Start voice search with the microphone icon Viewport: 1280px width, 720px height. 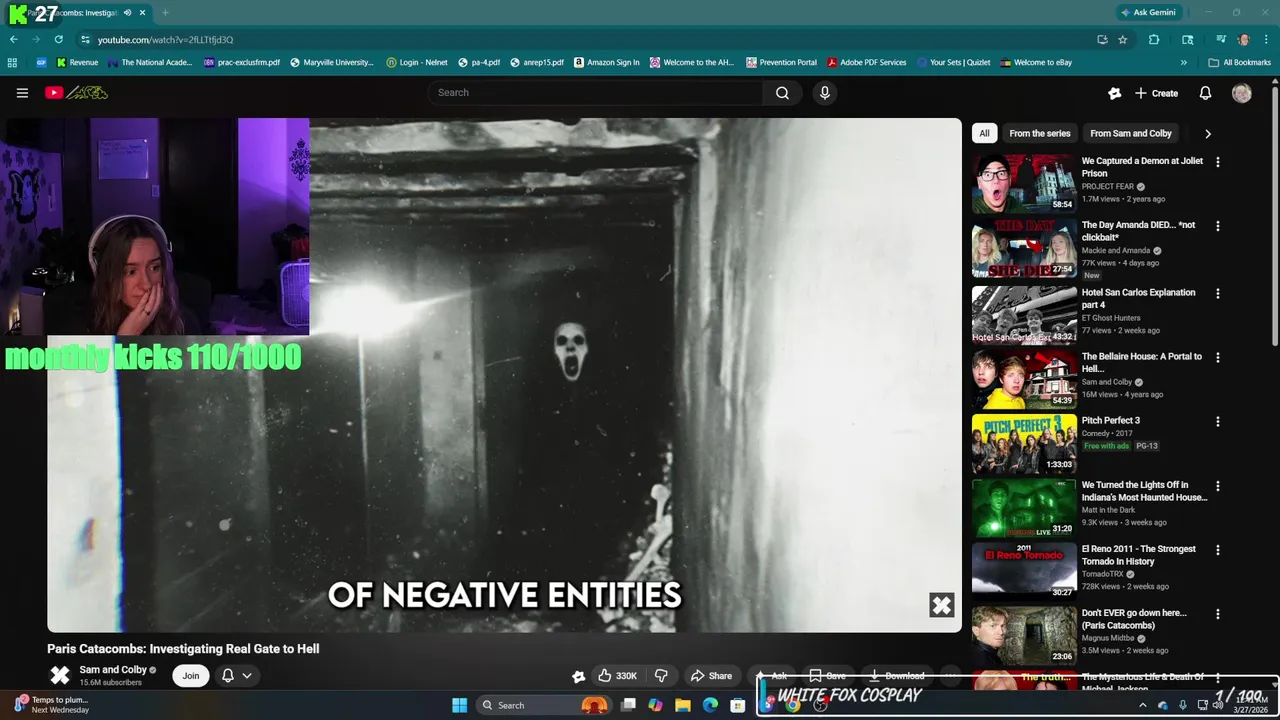[x=824, y=93]
